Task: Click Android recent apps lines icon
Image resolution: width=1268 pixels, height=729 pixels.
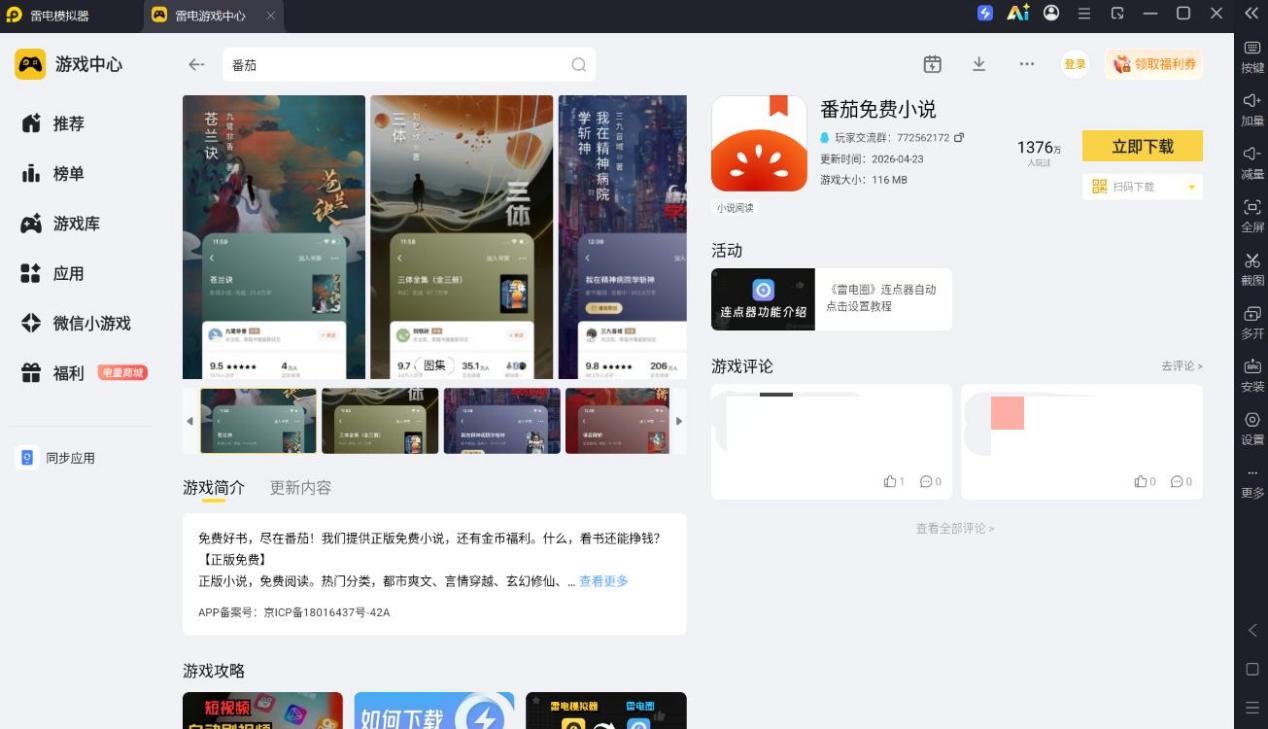Action: (1252, 708)
